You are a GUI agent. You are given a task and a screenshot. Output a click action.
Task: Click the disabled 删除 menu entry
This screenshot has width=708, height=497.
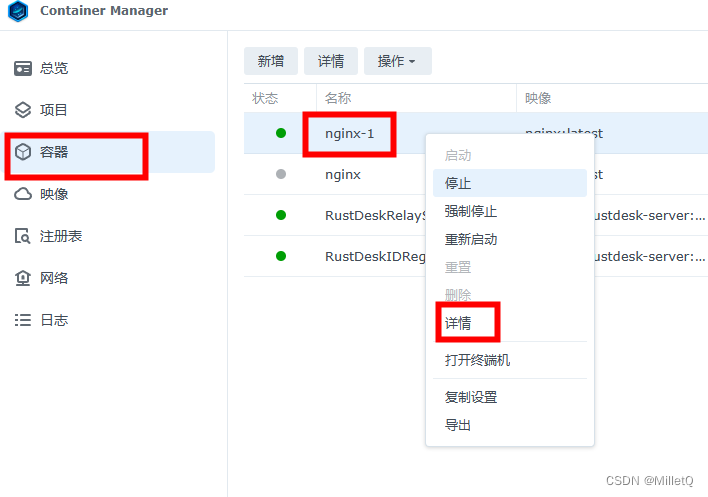click(x=510, y=295)
